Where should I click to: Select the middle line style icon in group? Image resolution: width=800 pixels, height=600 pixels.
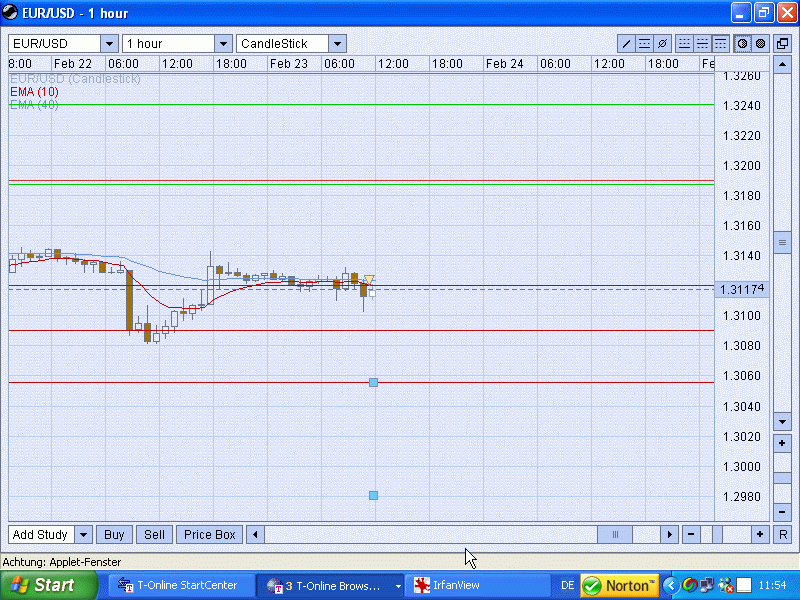(x=702, y=44)
